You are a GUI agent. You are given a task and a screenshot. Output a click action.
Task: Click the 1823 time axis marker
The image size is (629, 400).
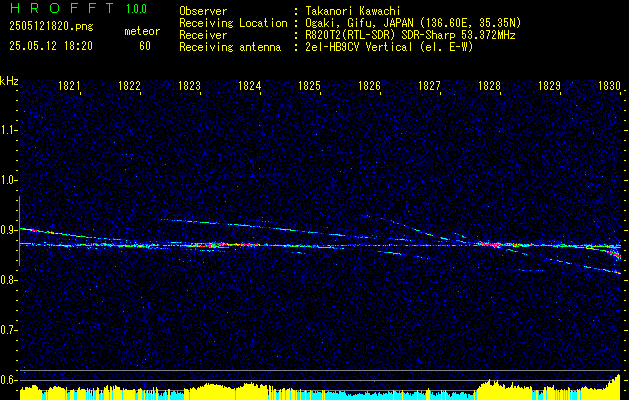(190, 86)
